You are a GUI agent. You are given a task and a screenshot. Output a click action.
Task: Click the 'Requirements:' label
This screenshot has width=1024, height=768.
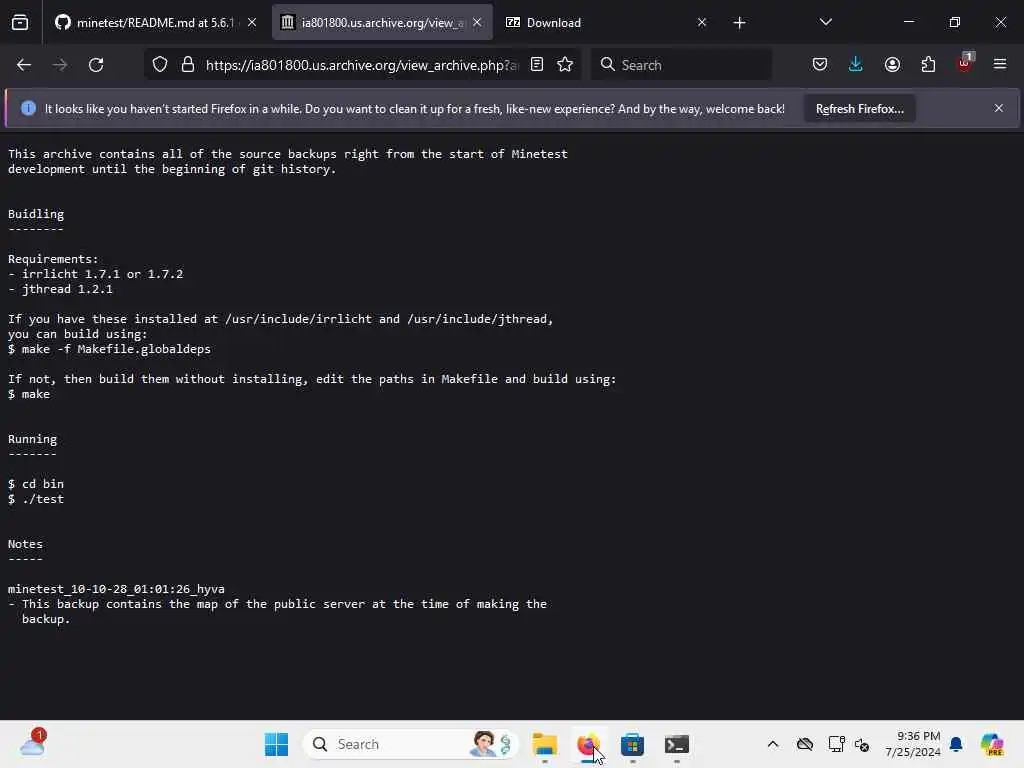pyautogui.click(x=53, y=259)
